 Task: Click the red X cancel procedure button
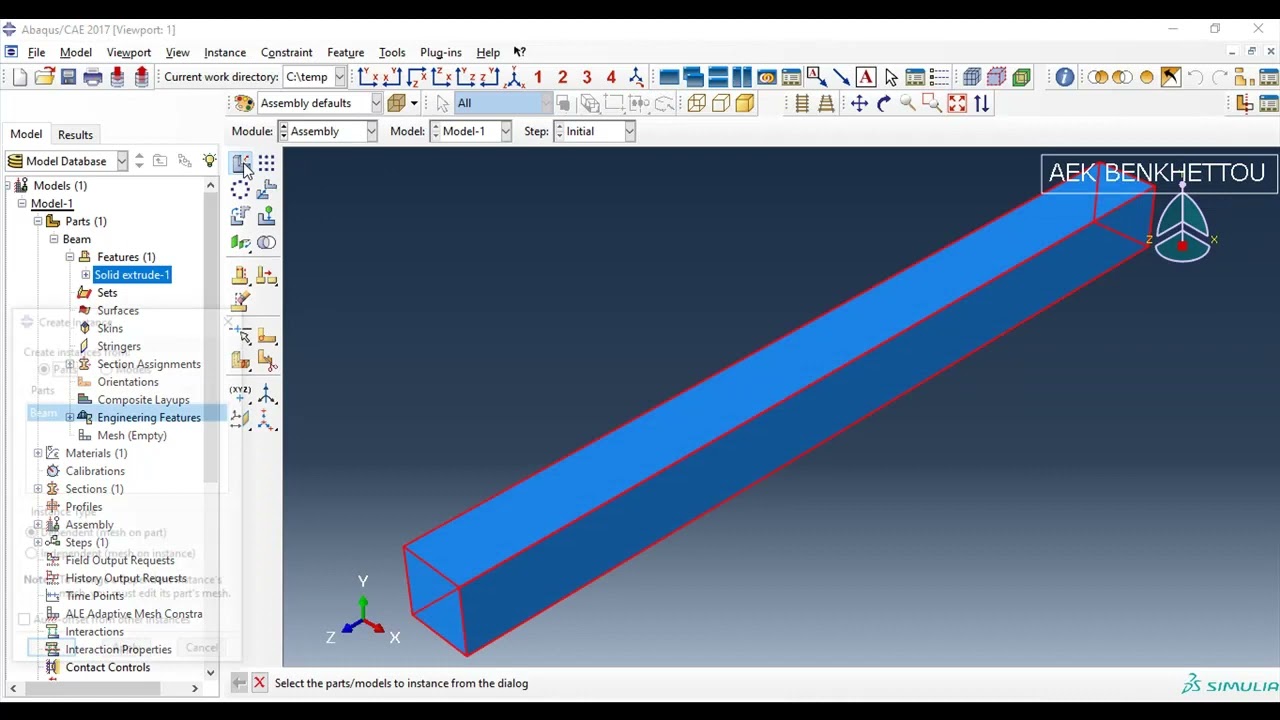[259, 683]
